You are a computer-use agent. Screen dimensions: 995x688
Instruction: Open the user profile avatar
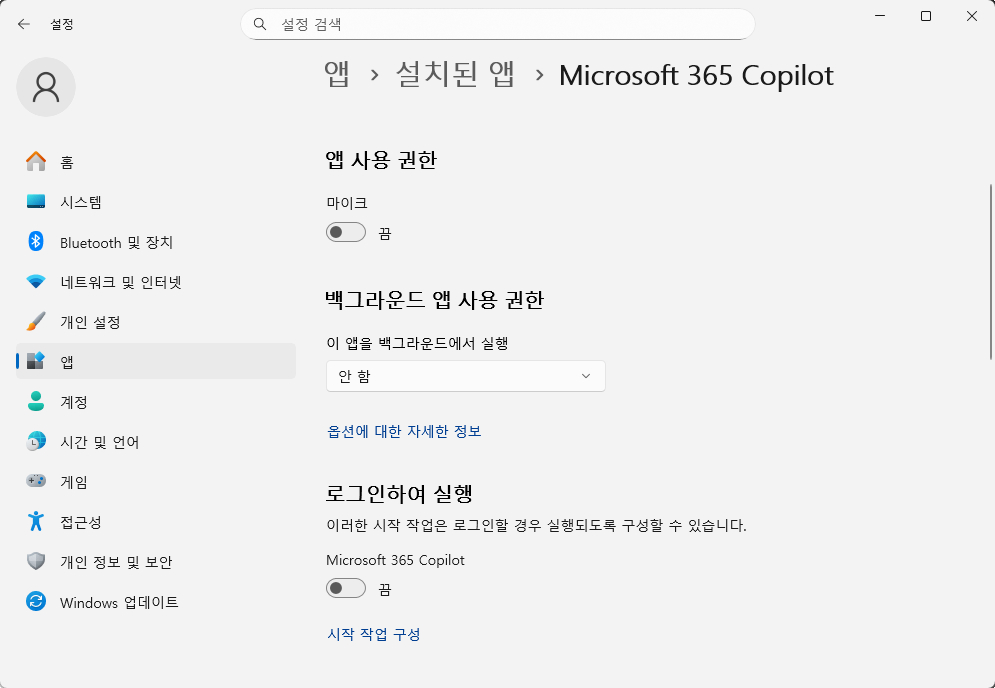(46, 87)
